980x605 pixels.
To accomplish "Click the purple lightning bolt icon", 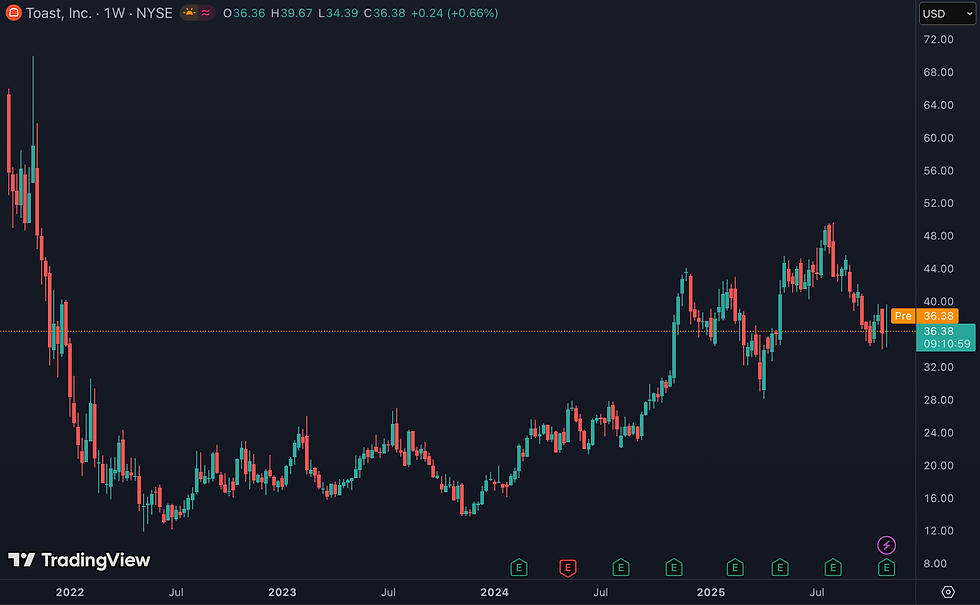I will (886, 545).
